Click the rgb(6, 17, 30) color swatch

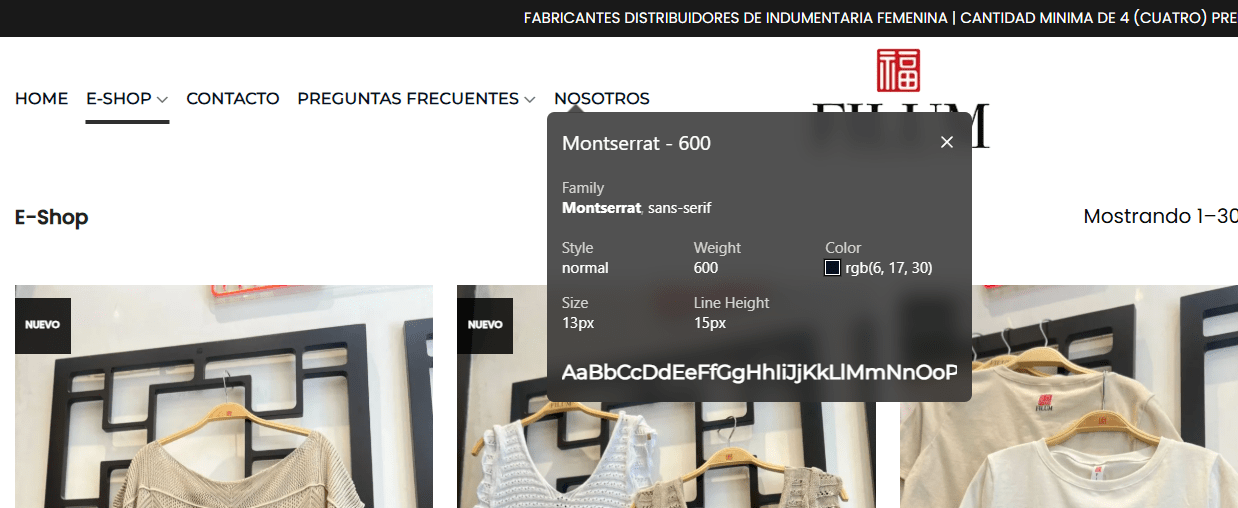pyautogui.click(x=832, y=268)
